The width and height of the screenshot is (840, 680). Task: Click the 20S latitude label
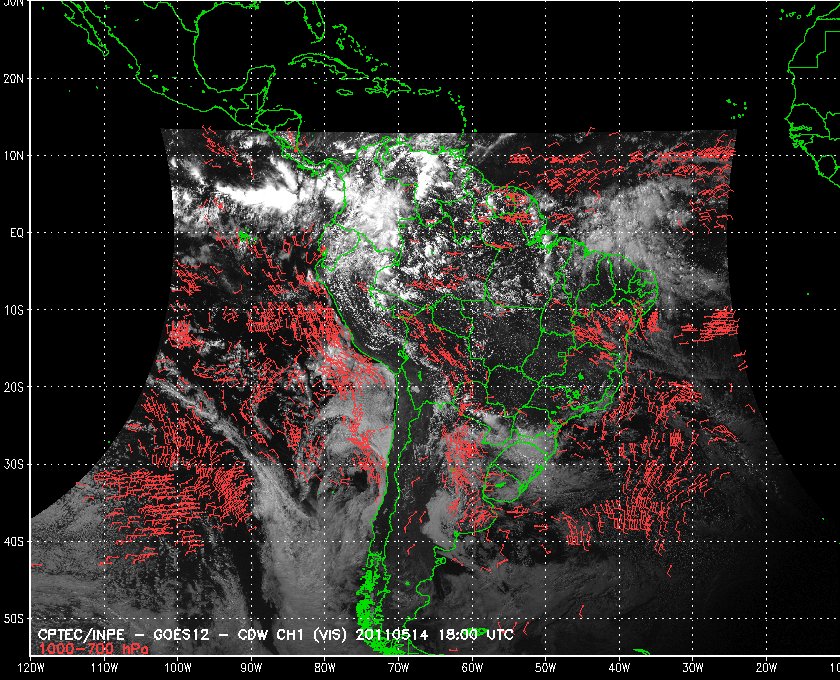pos(14,387)
